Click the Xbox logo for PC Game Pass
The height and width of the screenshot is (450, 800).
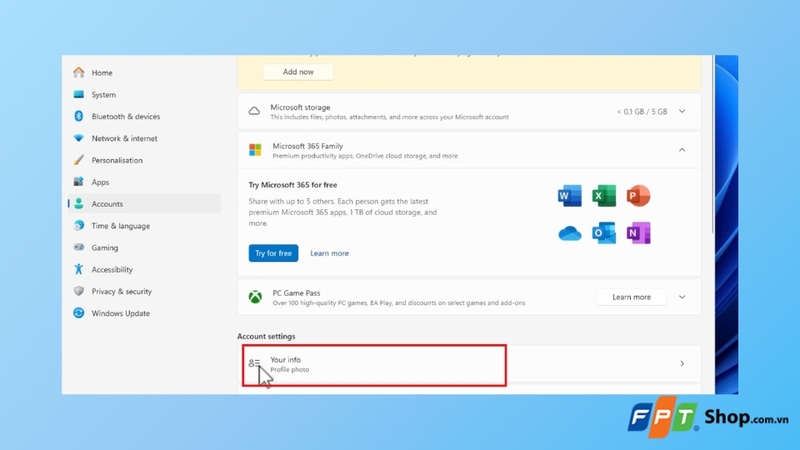point(255,297)
